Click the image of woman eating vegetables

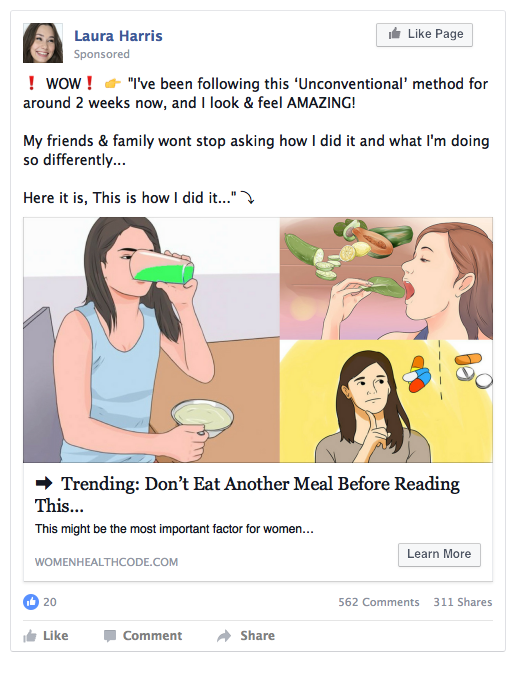pyautogui.click(x=386, y=279)
